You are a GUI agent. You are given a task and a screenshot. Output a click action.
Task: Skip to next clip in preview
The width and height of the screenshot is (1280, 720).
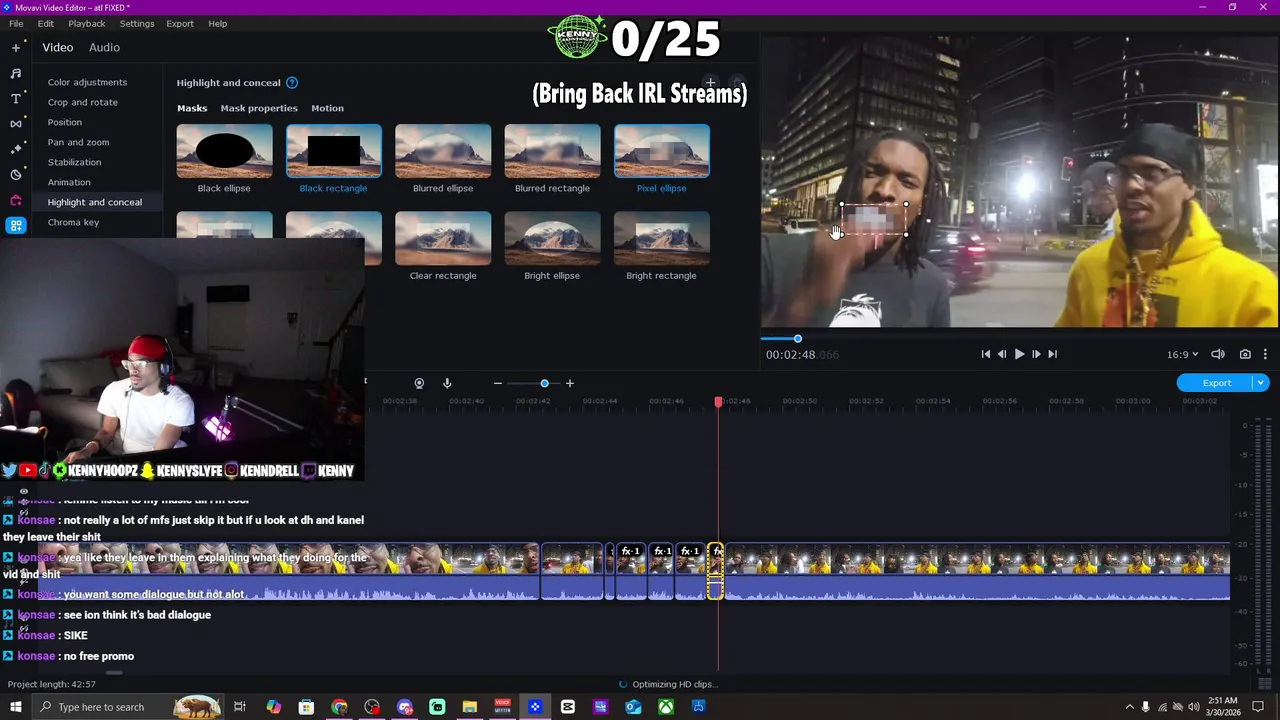1052,354
